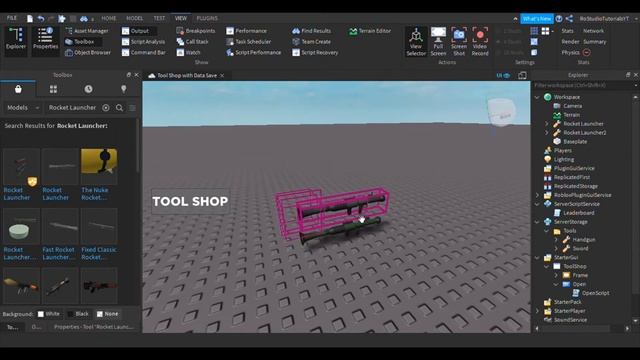Screen dimensions: 640x360
Task: Open the Object Browser
Action: [88, 53]
